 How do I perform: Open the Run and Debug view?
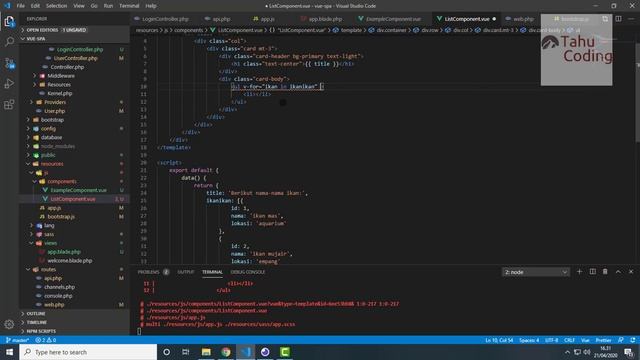(x=9, y=84)
